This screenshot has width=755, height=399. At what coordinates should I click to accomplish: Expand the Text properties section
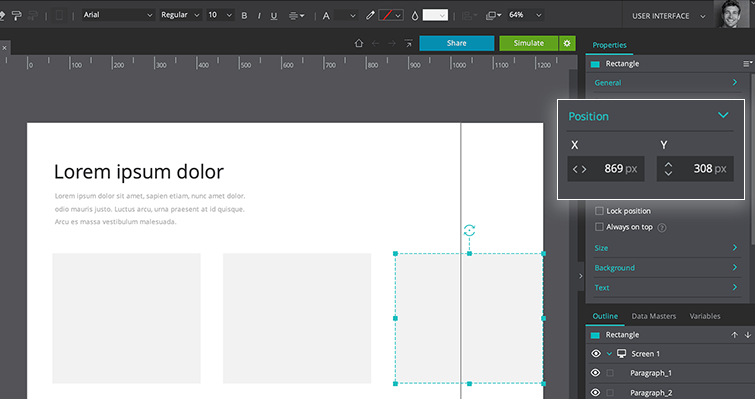(666, 288)
